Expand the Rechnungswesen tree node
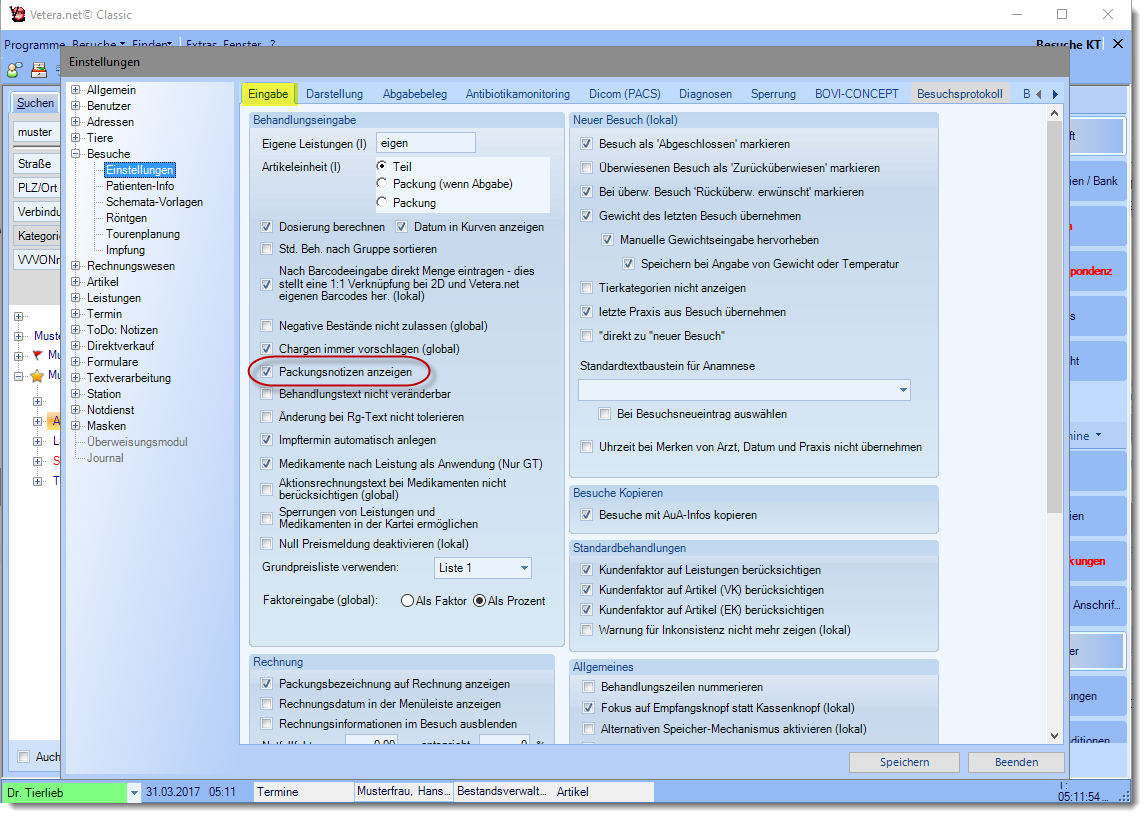 [77, 266]
